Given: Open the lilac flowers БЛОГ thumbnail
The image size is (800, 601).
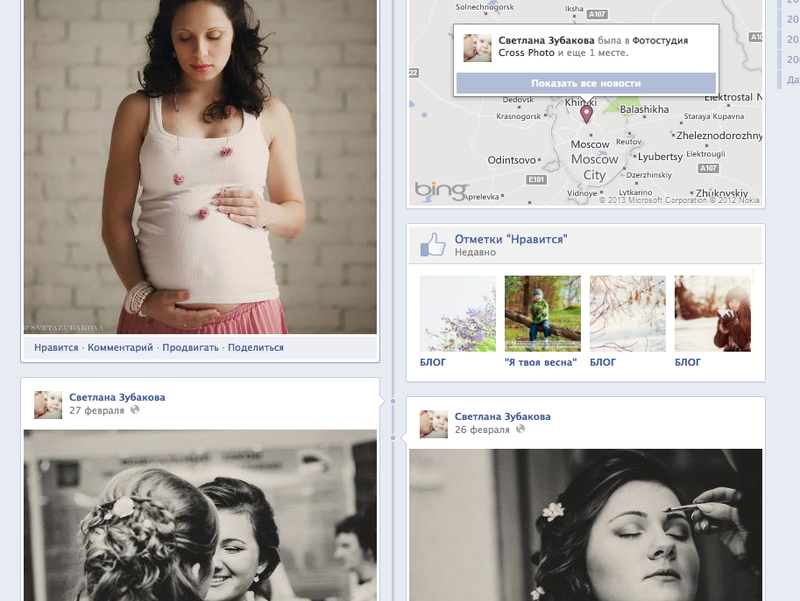Looking at the screenshot, I should (x=457, y=313).
